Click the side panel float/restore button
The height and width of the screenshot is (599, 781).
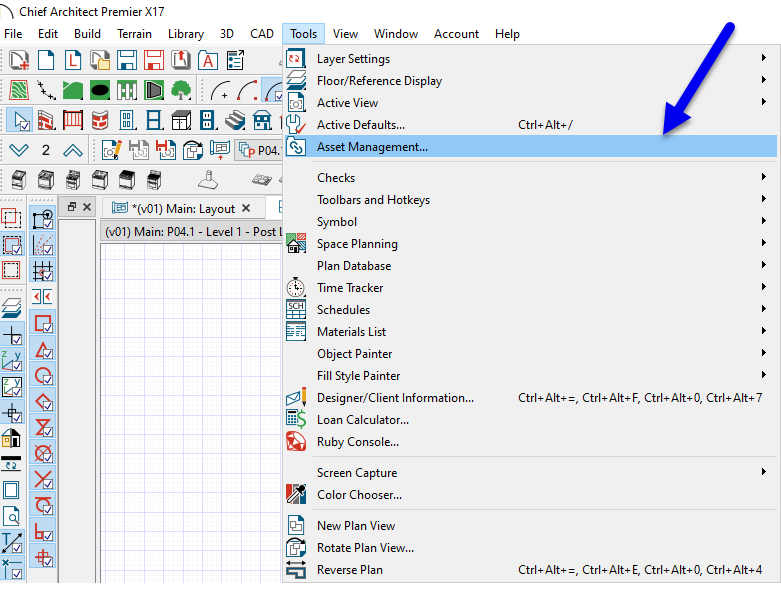pos(72,207)
